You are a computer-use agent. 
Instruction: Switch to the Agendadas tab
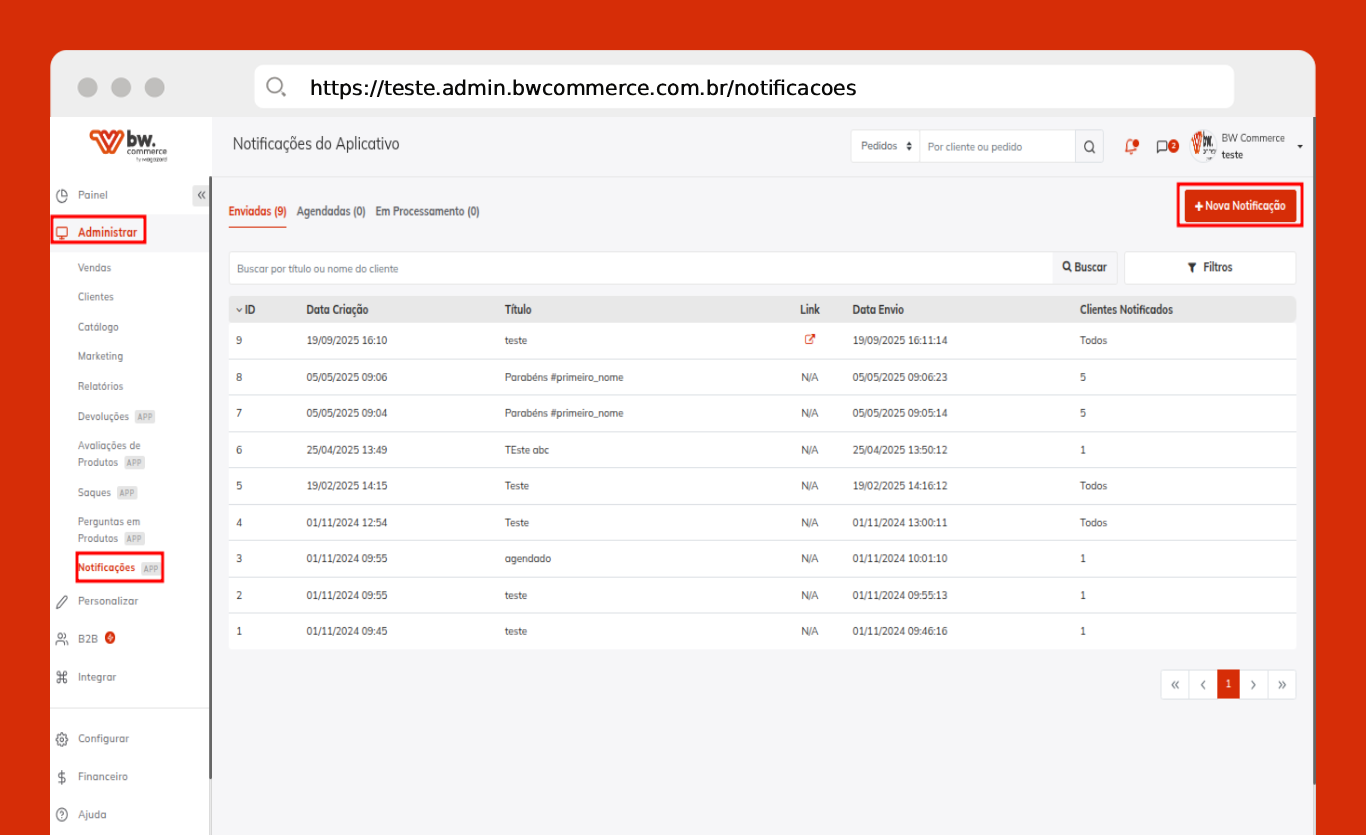[330, 212]
